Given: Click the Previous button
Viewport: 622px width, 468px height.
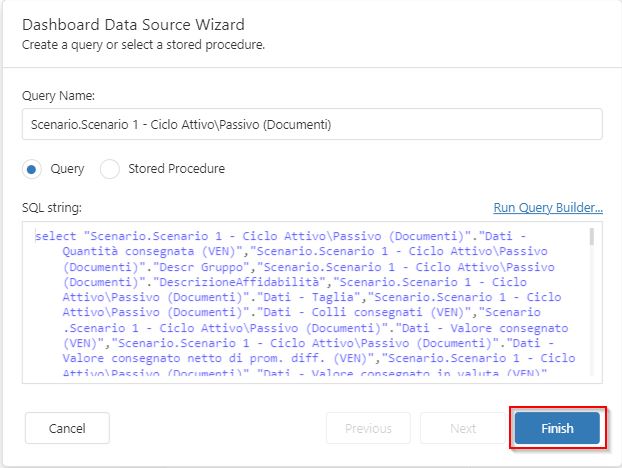Looking at the screenshot, I should (x=368, y=428).
